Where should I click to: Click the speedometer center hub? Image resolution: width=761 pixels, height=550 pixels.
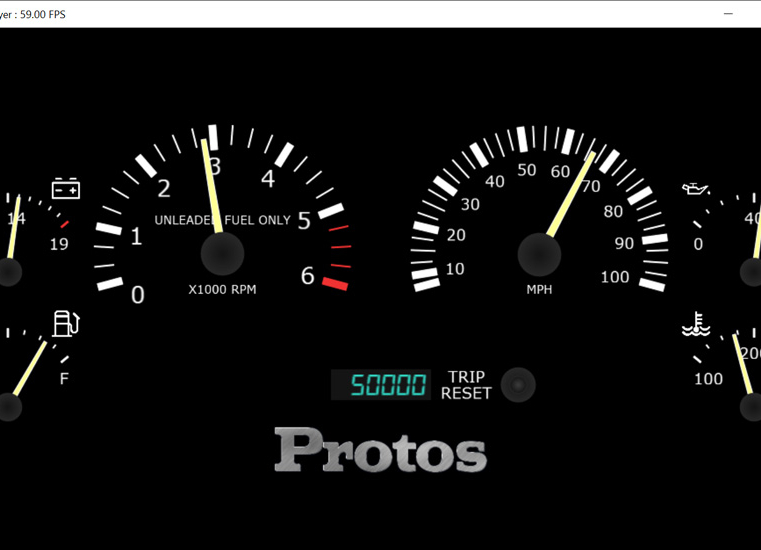point(539,255)
